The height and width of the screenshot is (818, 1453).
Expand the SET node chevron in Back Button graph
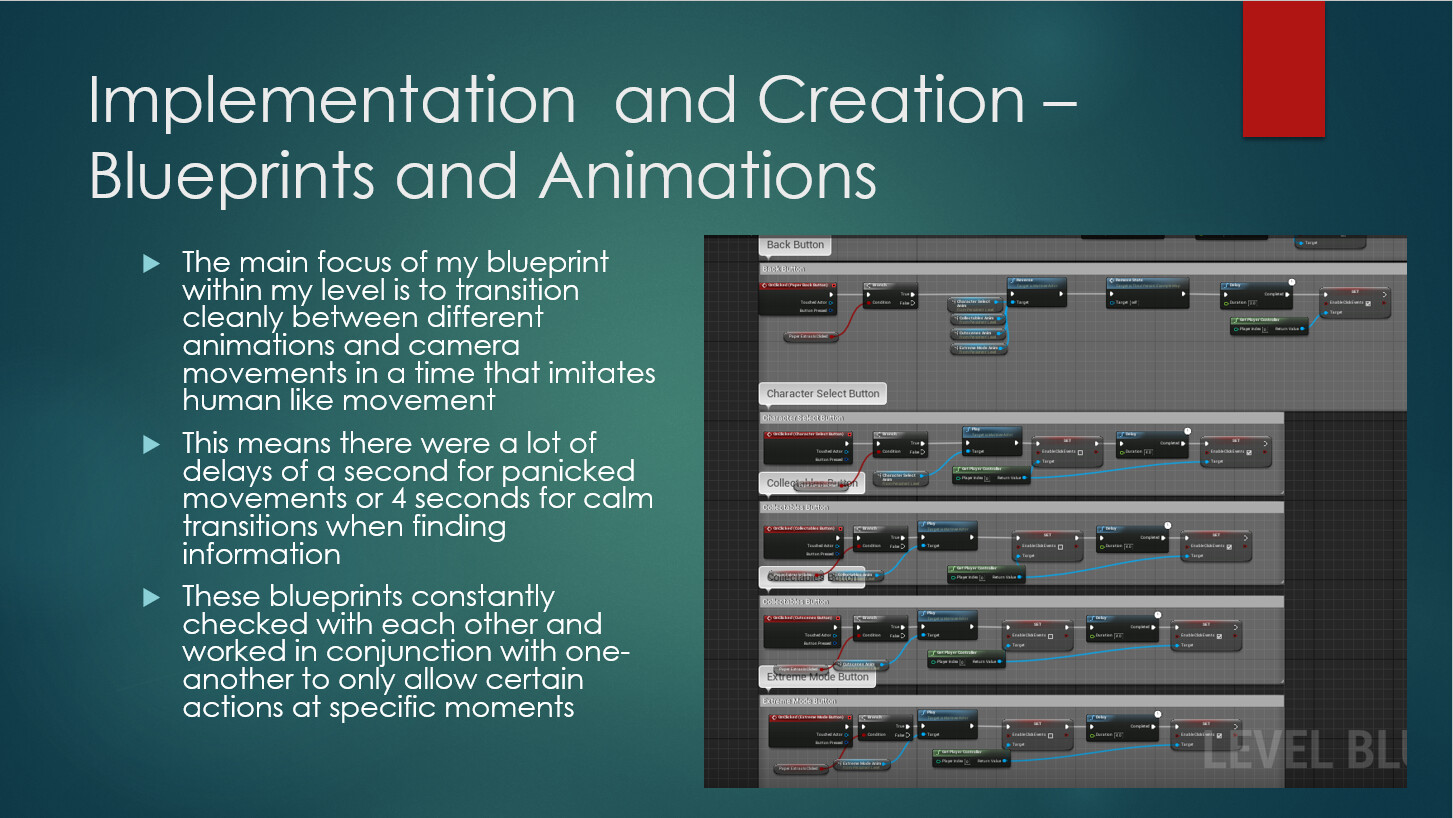[1385, 294]
